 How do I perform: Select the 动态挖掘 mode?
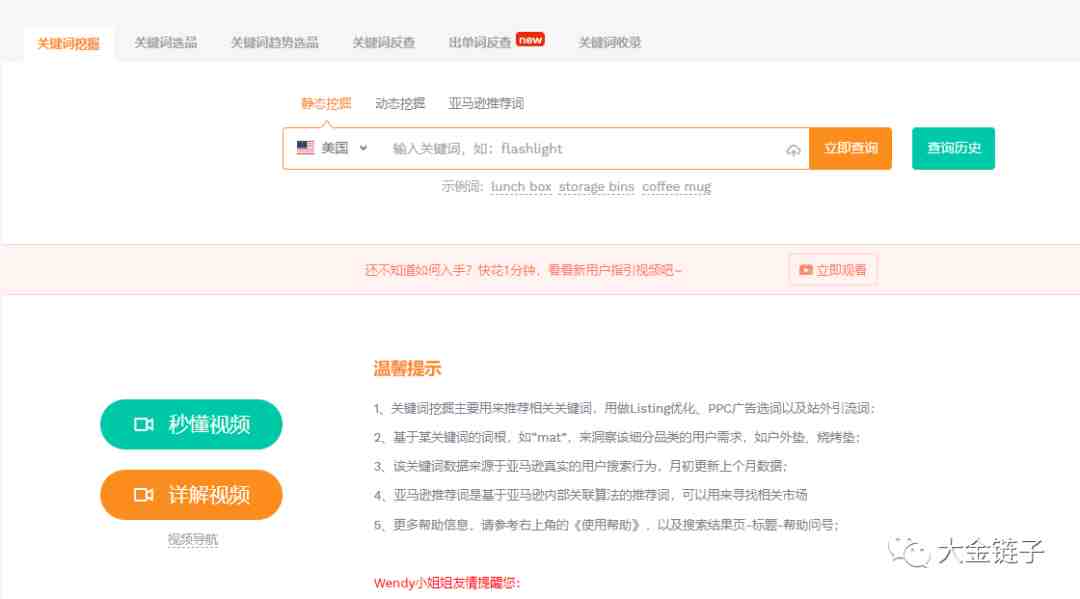pyautogui.click(x=399, y=103)
